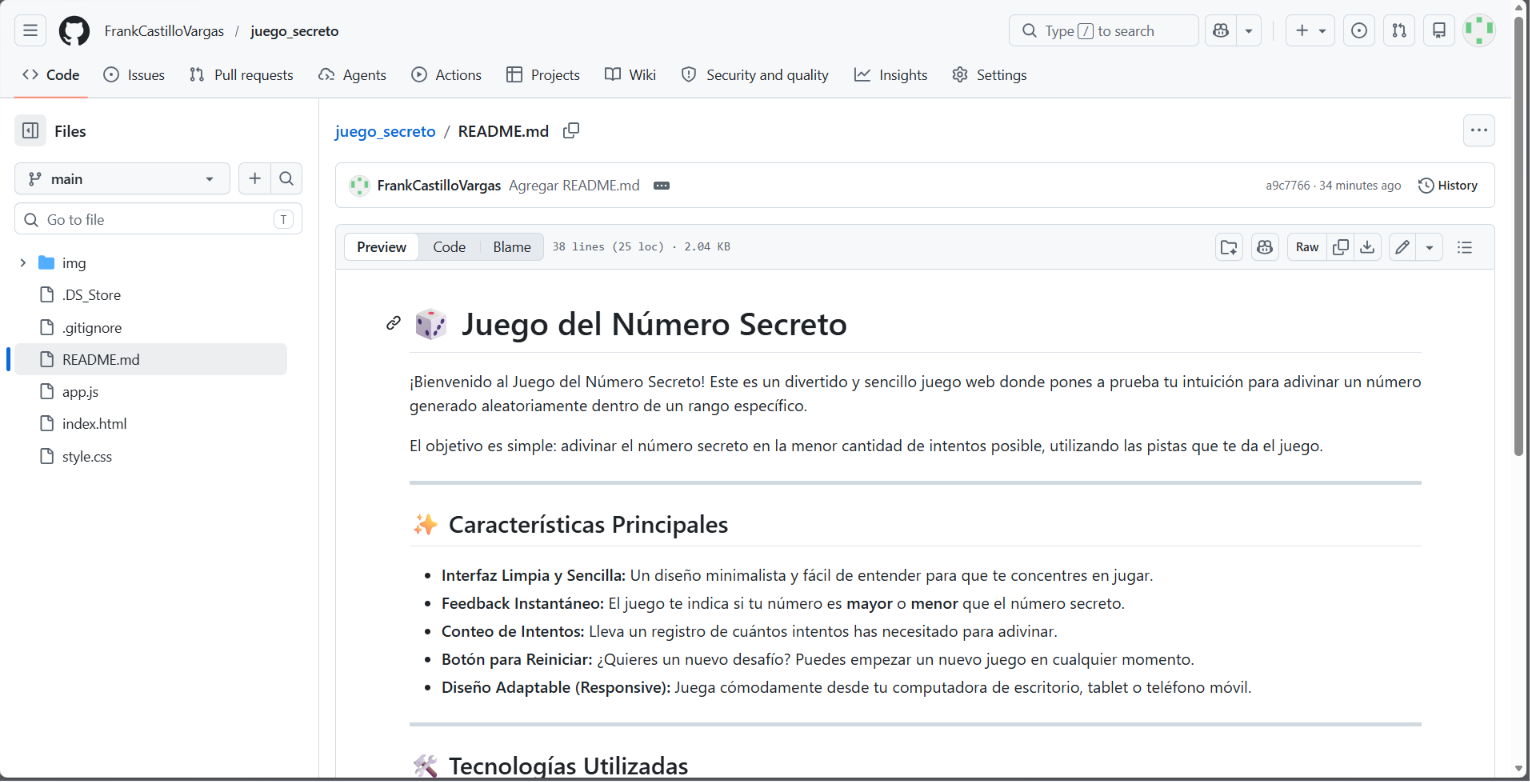
Task: View file History
Action: [1448, 185]
